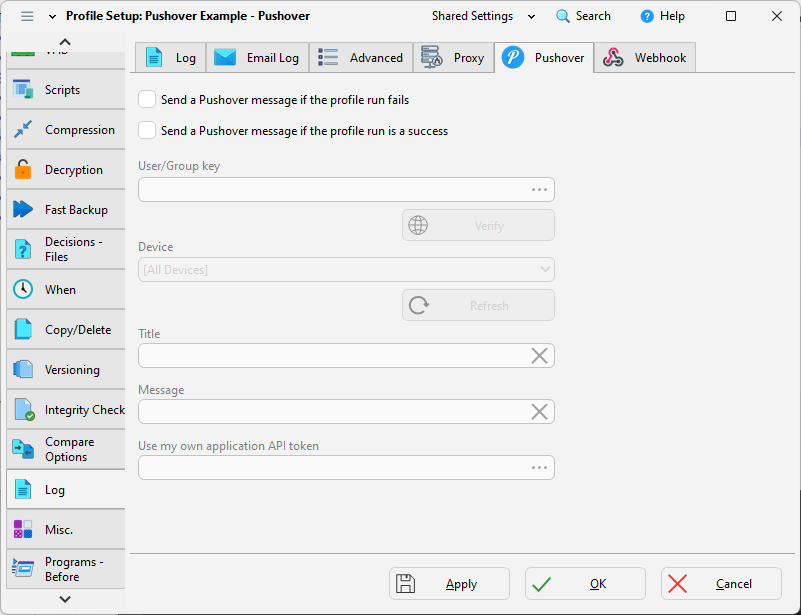Screen dimensions: 801x615
Task: Open the Misc. sidebar section
Action: click(x=66, y=530)
